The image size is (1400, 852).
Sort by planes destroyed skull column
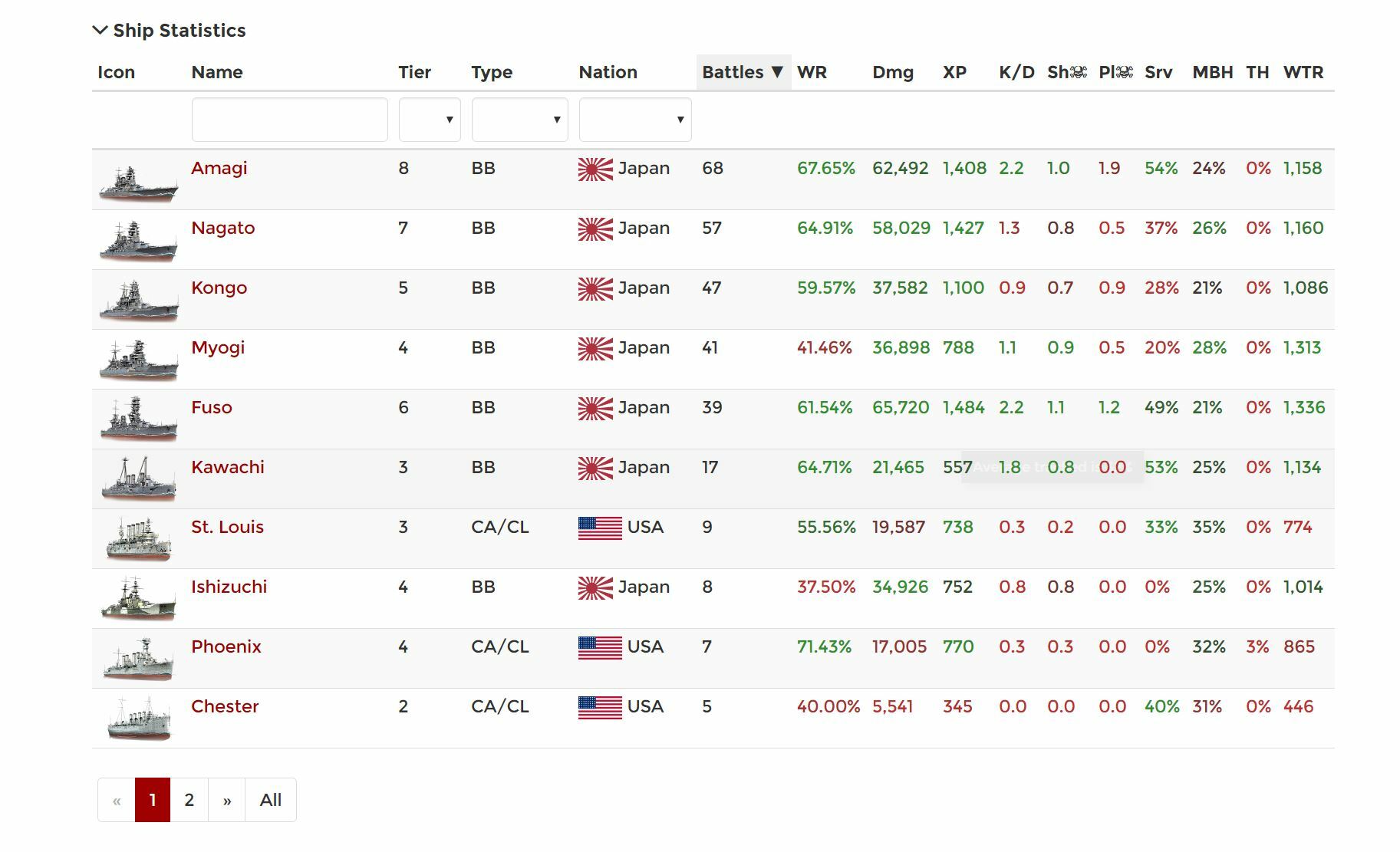point(1115,72)
